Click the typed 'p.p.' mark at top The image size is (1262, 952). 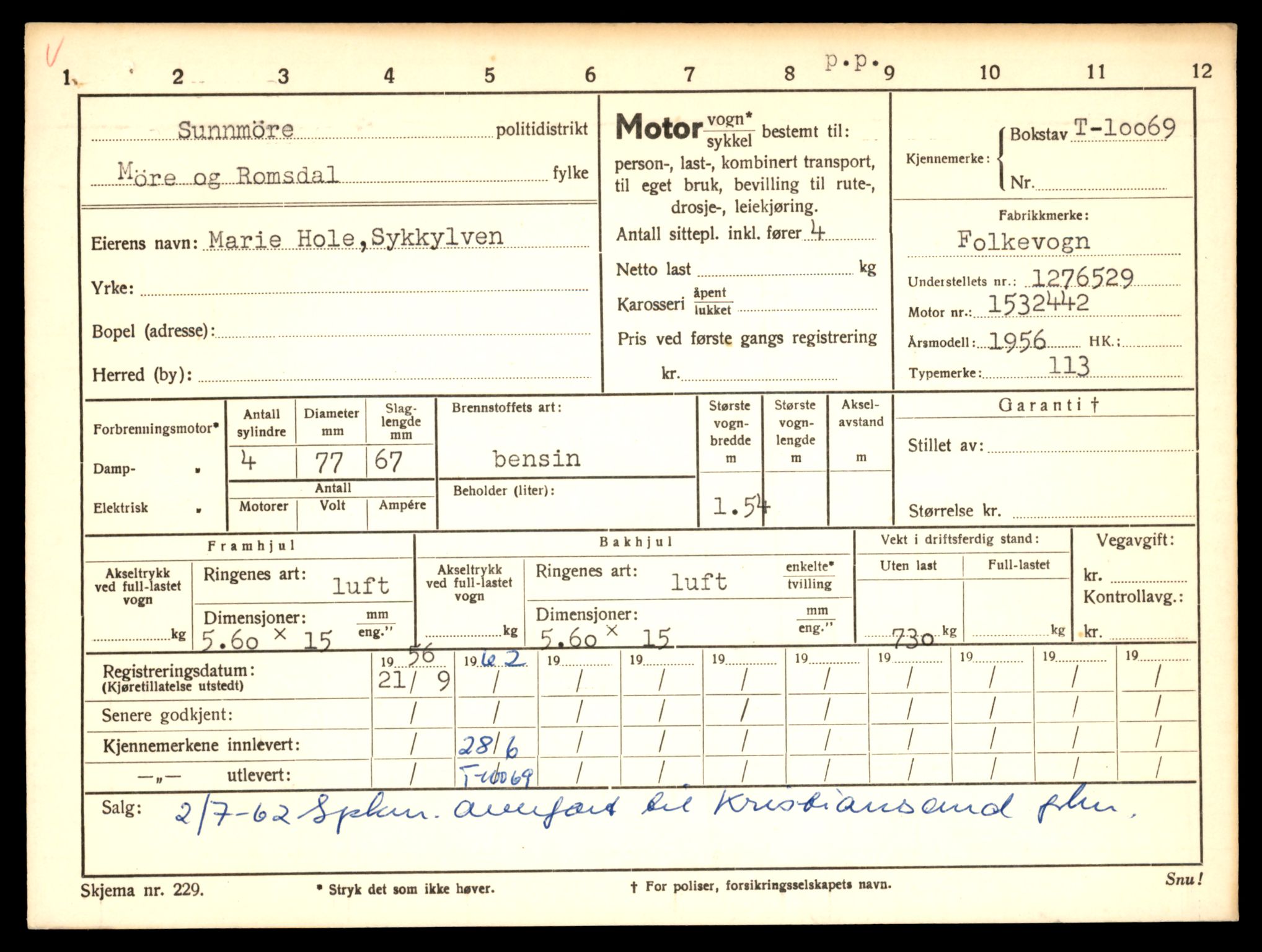(852, 61)
